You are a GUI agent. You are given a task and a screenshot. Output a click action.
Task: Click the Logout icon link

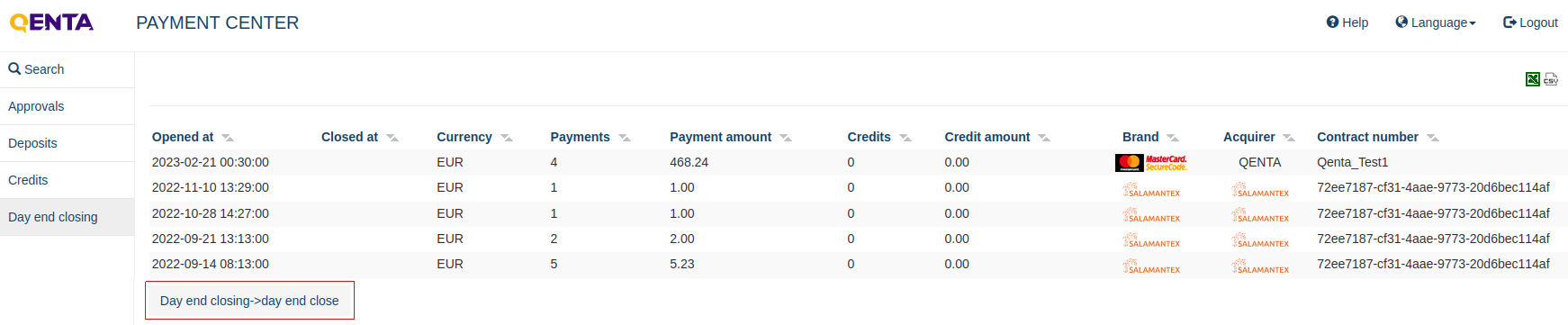click(1530, 23)
